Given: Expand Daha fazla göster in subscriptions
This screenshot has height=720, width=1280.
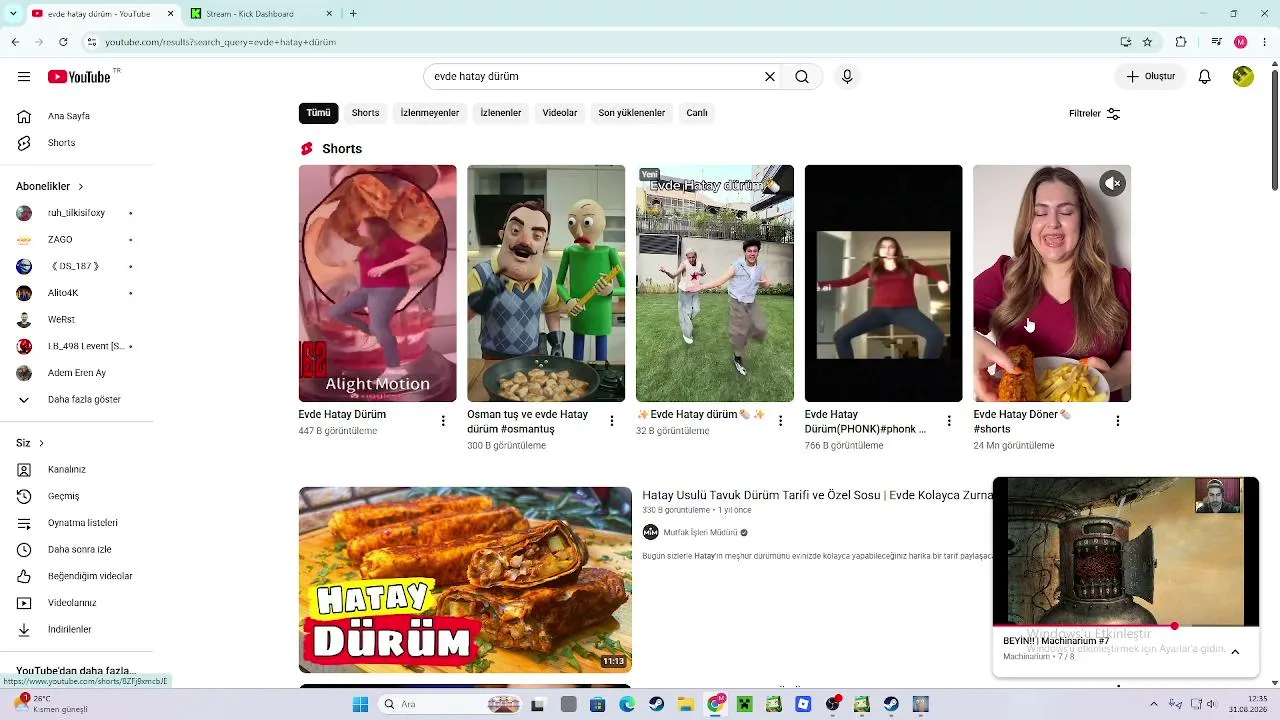Looking at the screenshot, I should [78, 400].
